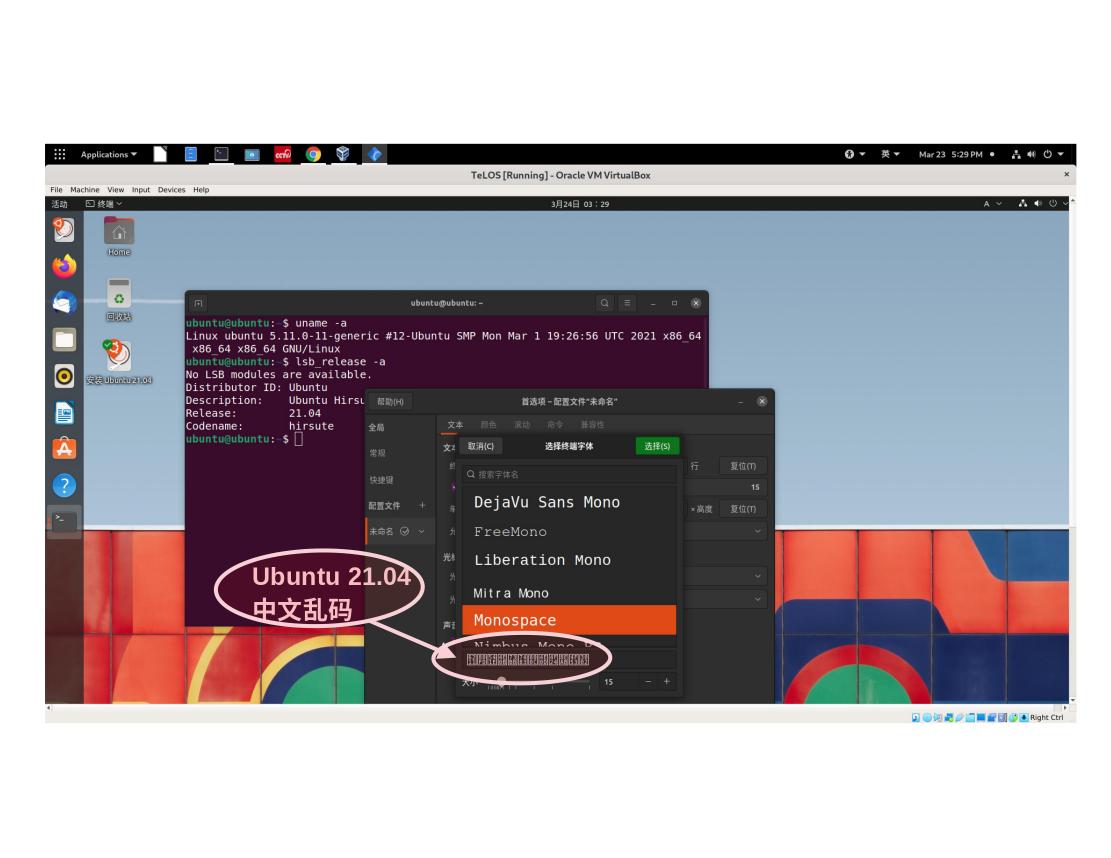Choose the highlighted Monospace font
The width and height of the screenshot is (1111, 858).
coord(569,620)
